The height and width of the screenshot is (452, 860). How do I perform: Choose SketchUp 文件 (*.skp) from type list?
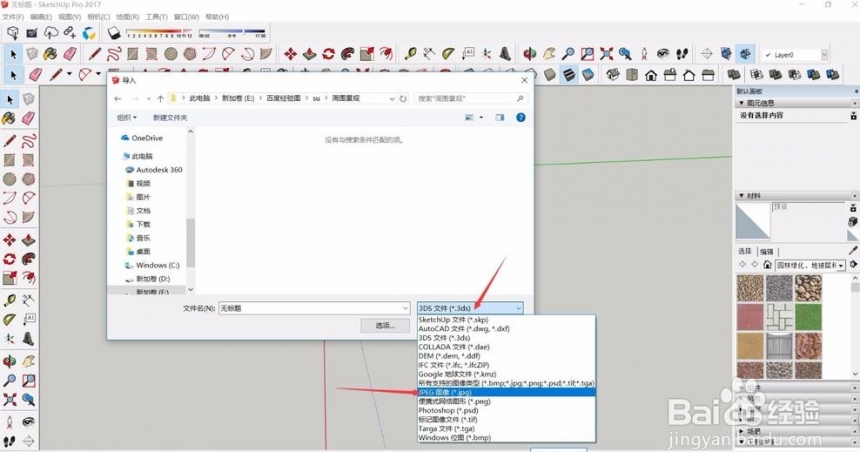(x=506, y=319)
